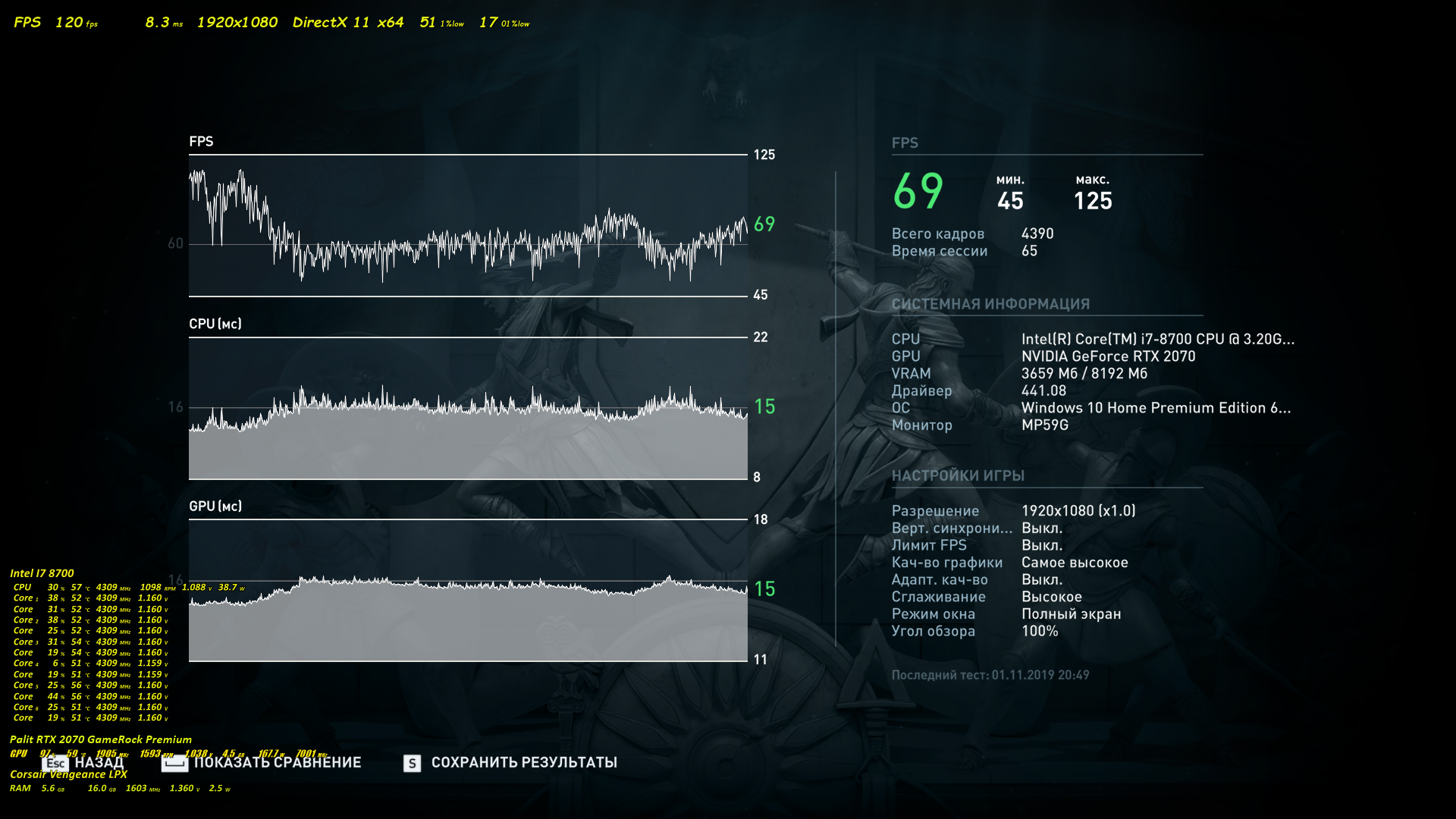
Task: Open ПОКАЗАТЬ СРАВНЕНИЕ comparison view
Action: [x=278, y=763]
